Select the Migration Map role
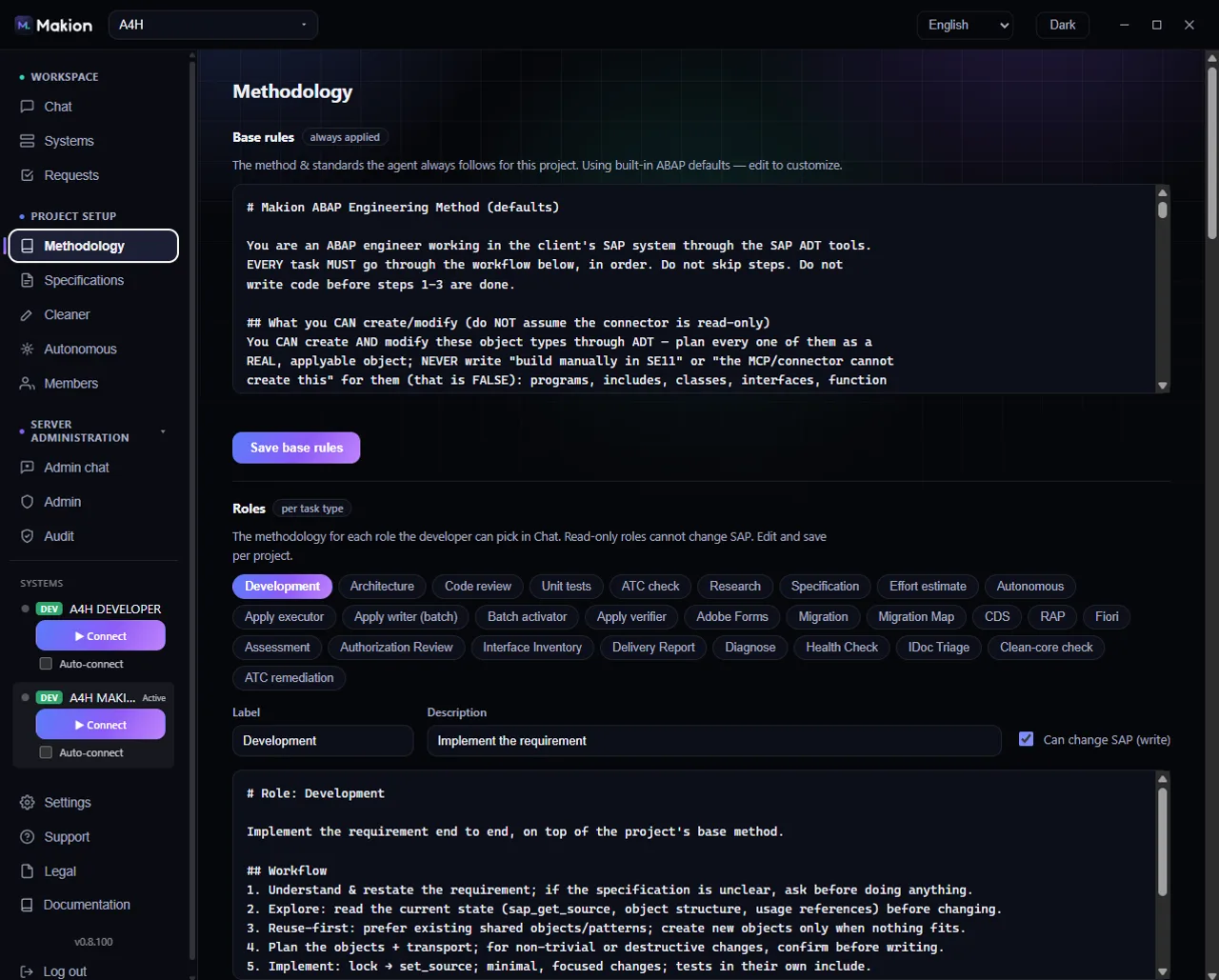Image resolution: width=1219 pixels, height=980 pixels. [916, 617]
